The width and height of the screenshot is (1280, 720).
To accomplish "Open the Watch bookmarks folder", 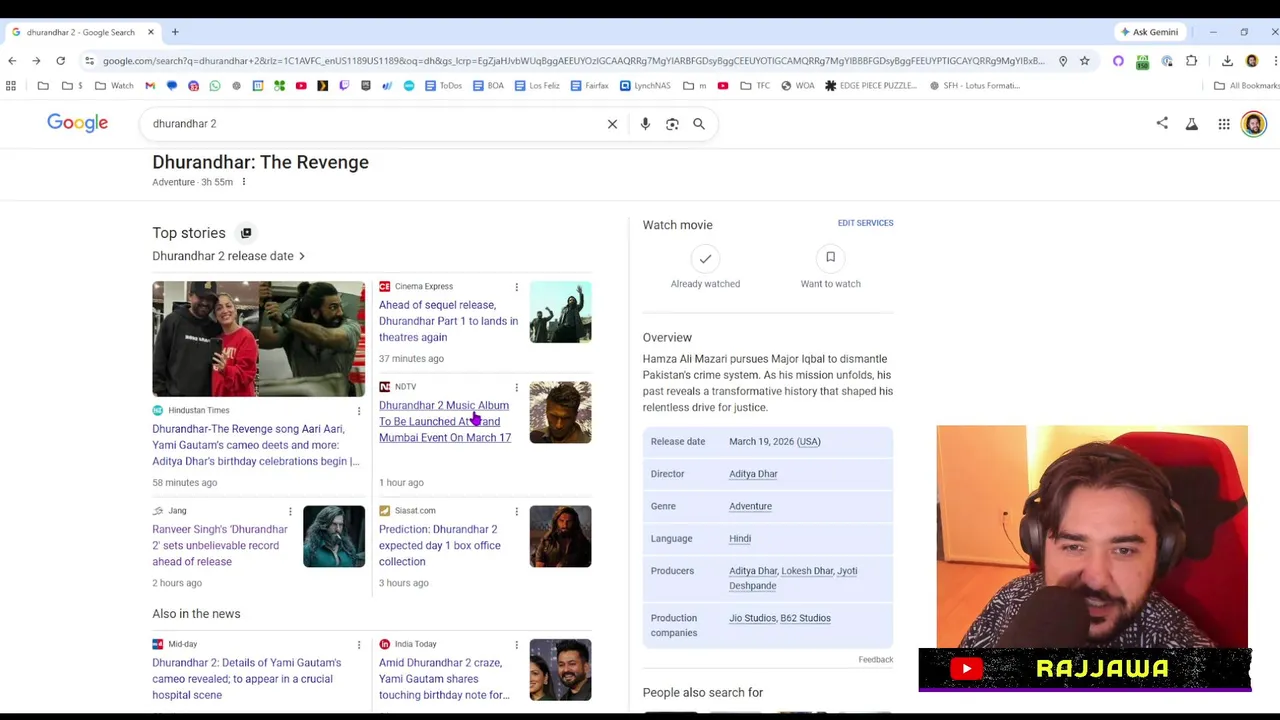I will 114,86.
